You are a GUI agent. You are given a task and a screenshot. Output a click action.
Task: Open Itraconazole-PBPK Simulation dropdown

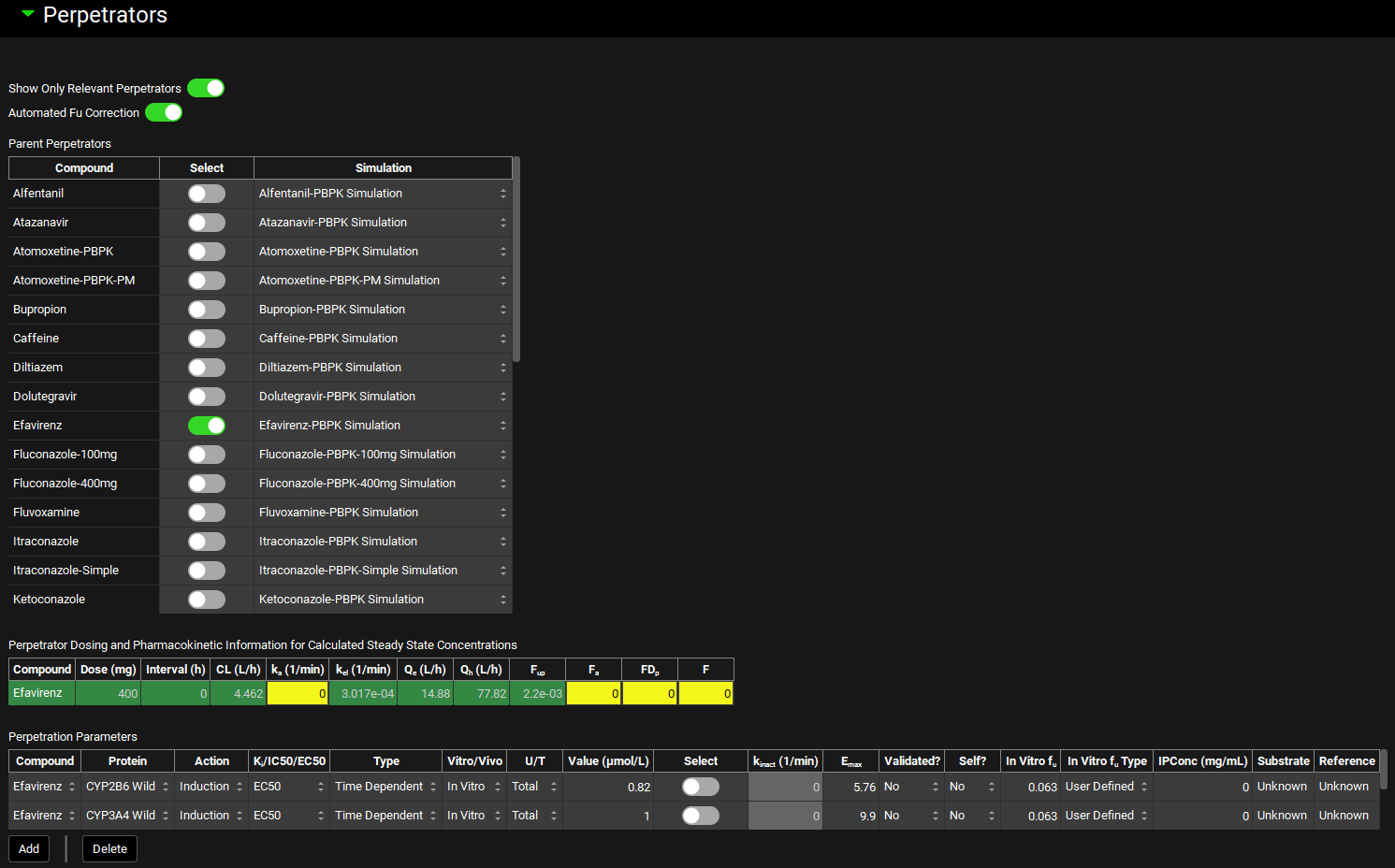point(383,542)
